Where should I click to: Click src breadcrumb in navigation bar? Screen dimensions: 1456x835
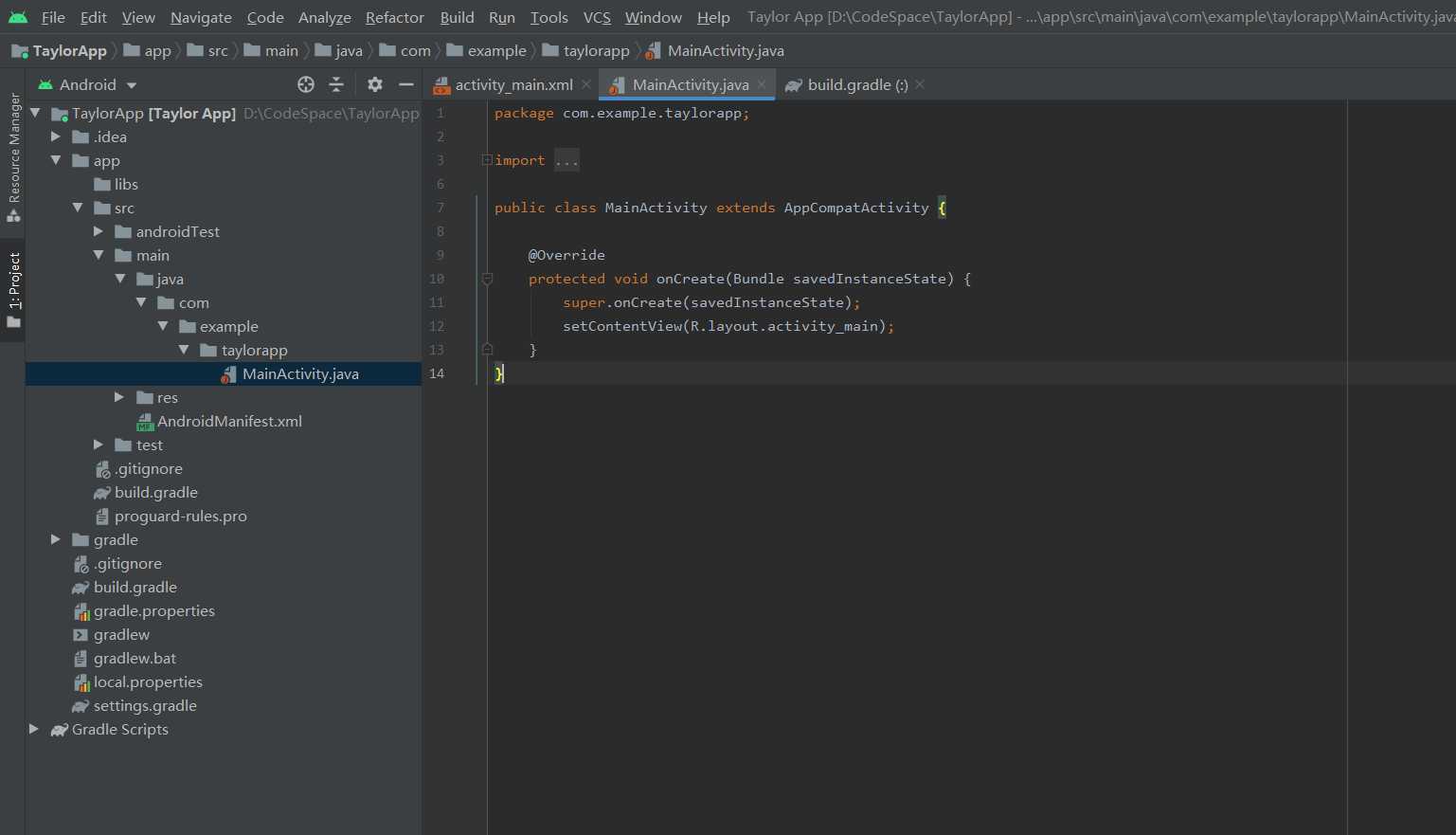(x=208, y=50)
